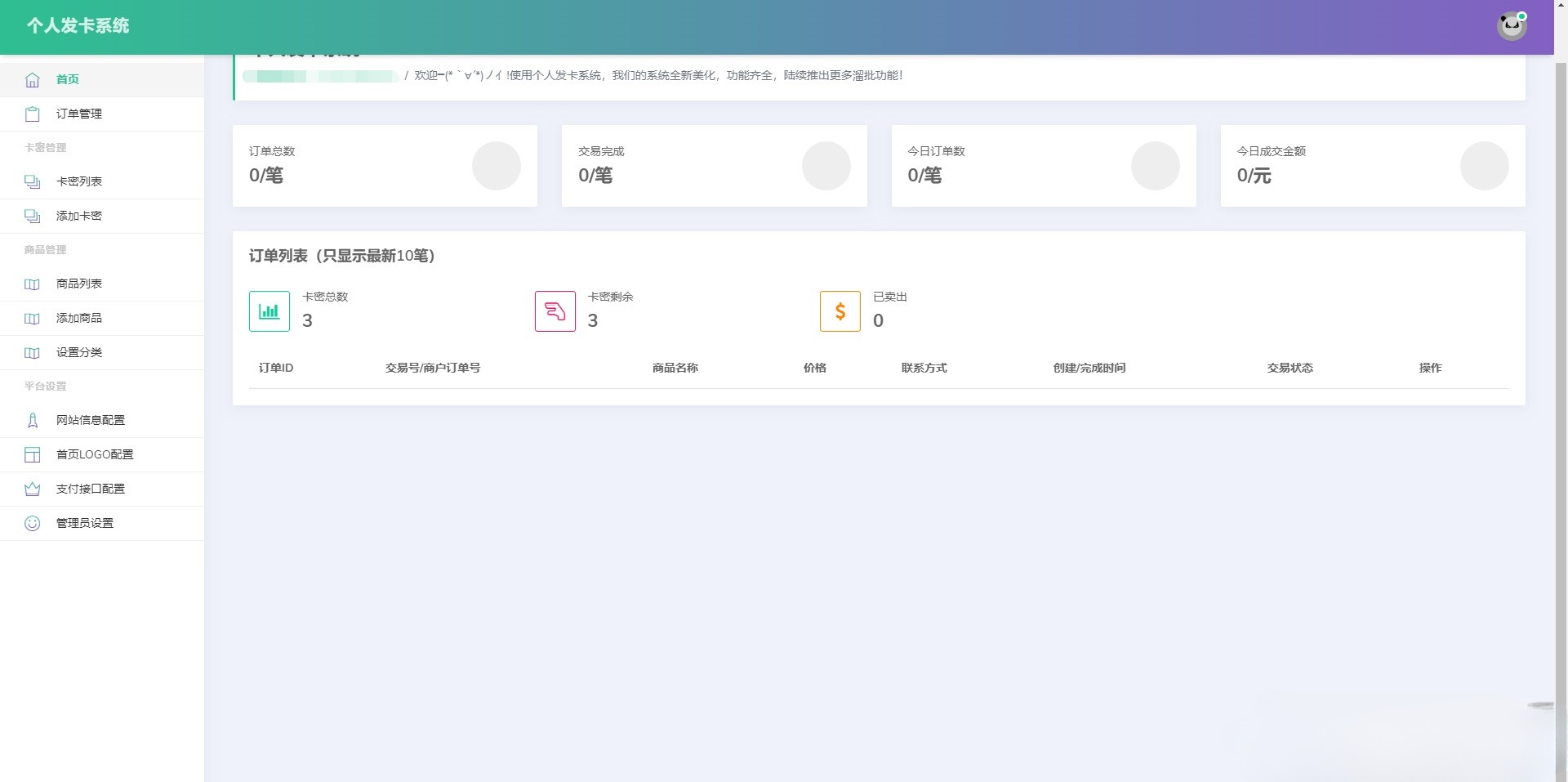Viewport: 1568px width, 782px height.
Task: Open the 首页LOGO配置 page
Action: (94, 454)
